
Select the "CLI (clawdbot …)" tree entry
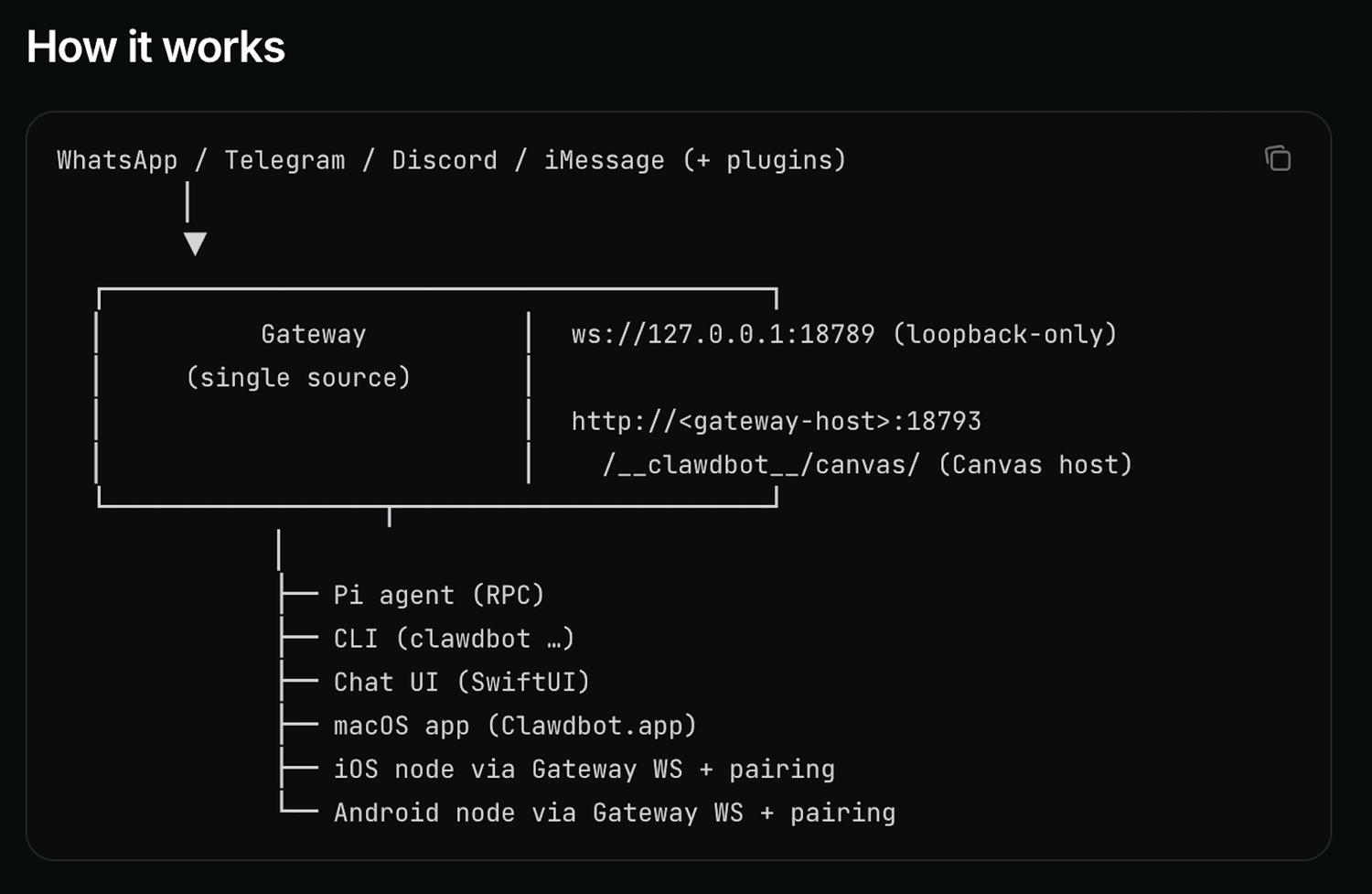tap(454, 639)
